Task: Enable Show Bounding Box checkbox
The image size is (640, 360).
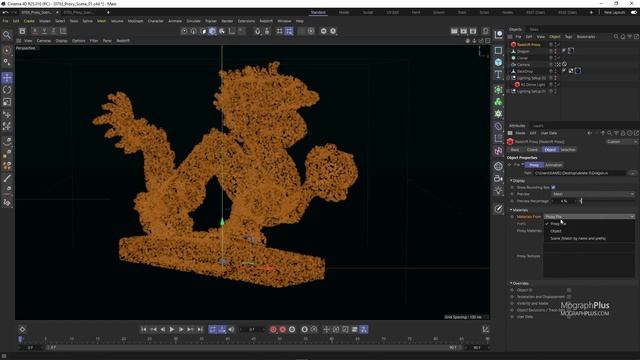Action: coord(553,187)
